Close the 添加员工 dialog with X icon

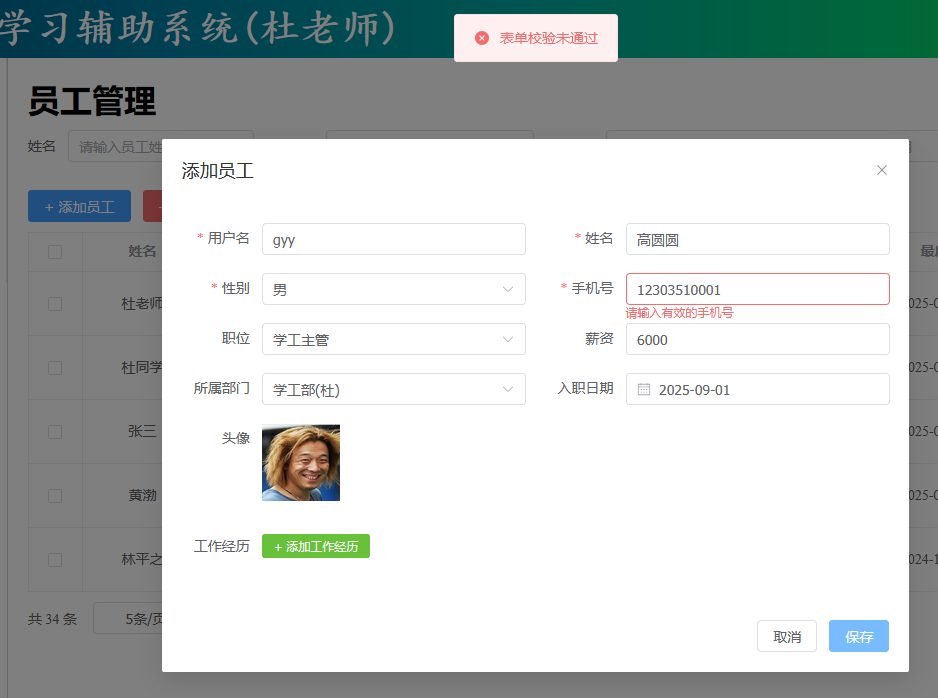pyautogui.click(x=881, y=170)
